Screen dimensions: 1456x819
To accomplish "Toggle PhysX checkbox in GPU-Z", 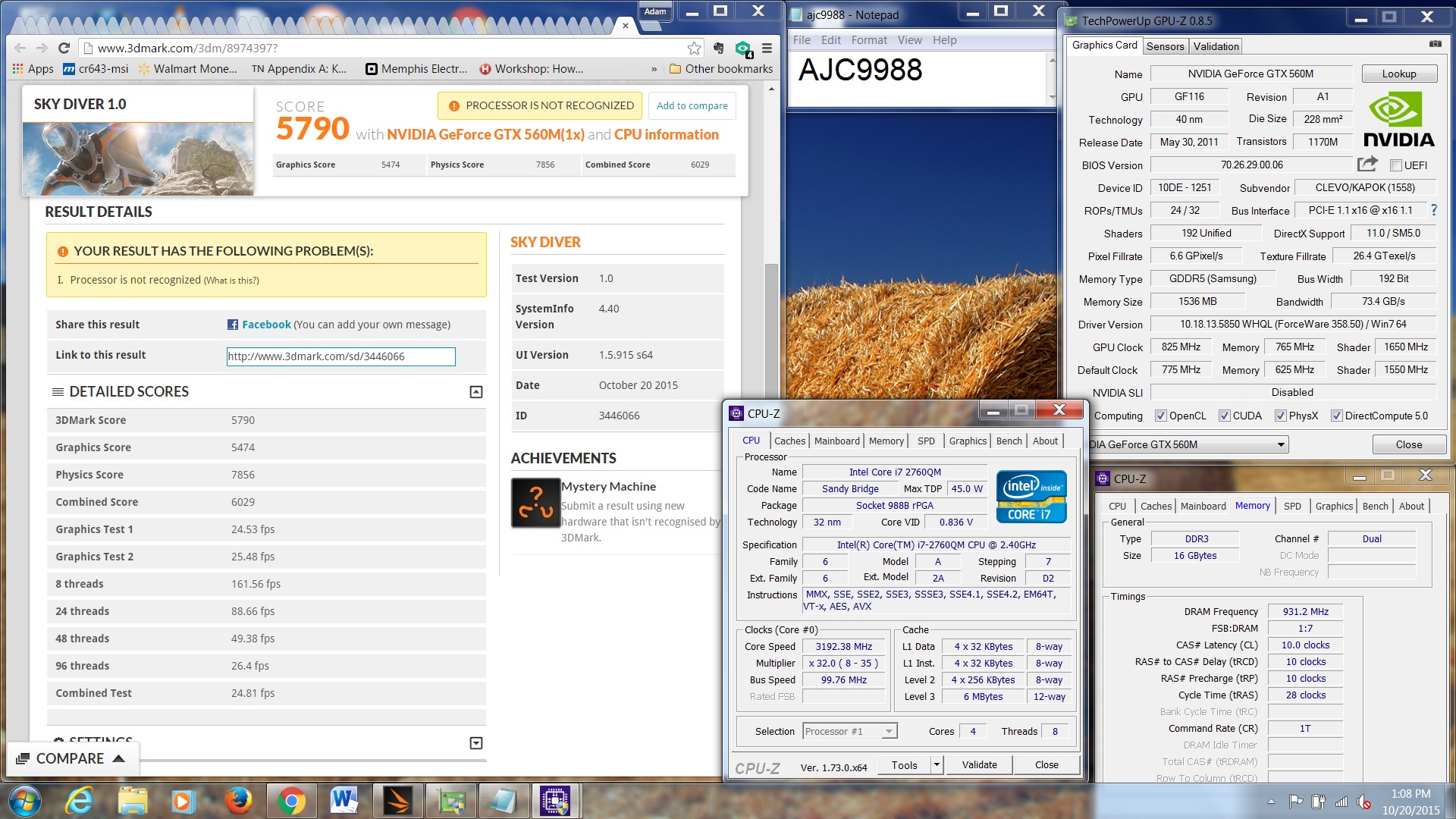I will [x=1280, y=416].
